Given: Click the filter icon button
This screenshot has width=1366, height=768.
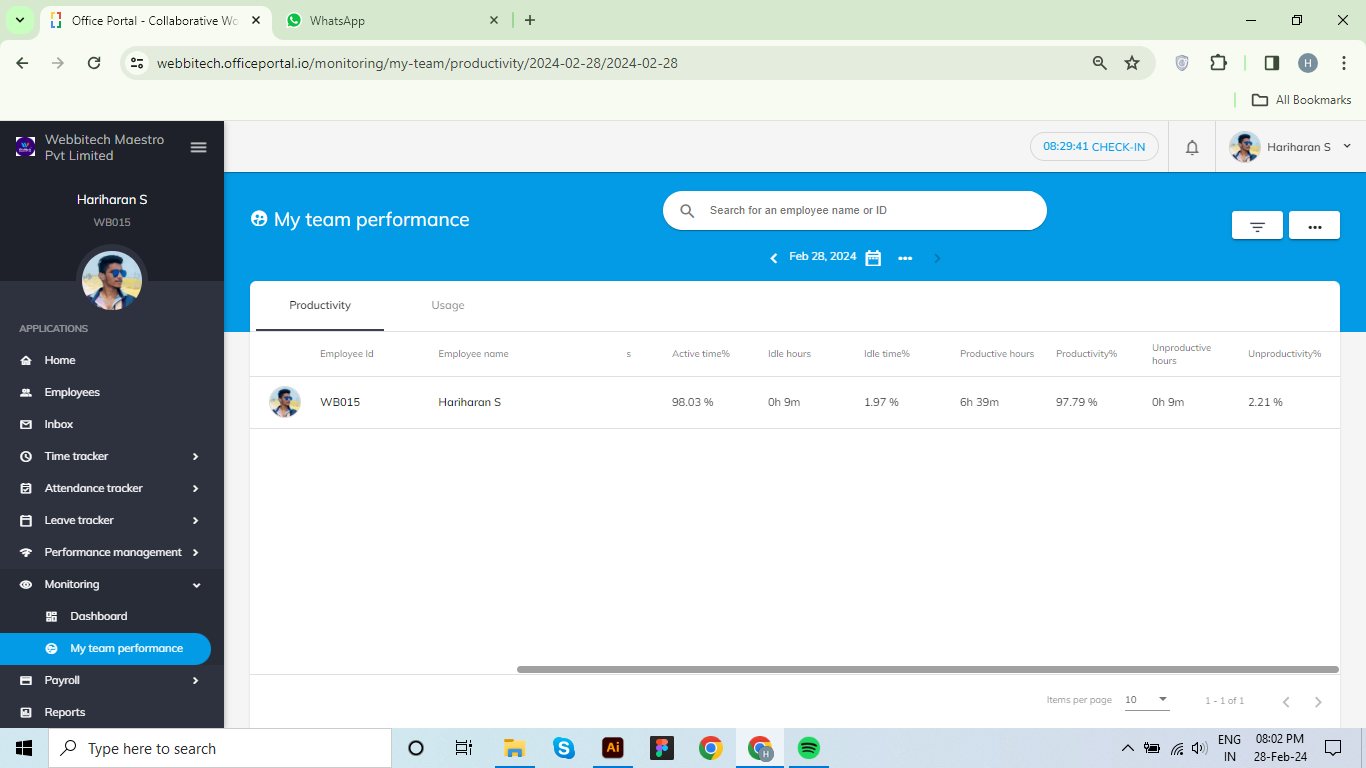Looking at the screenshot, I should (1257, 226).
